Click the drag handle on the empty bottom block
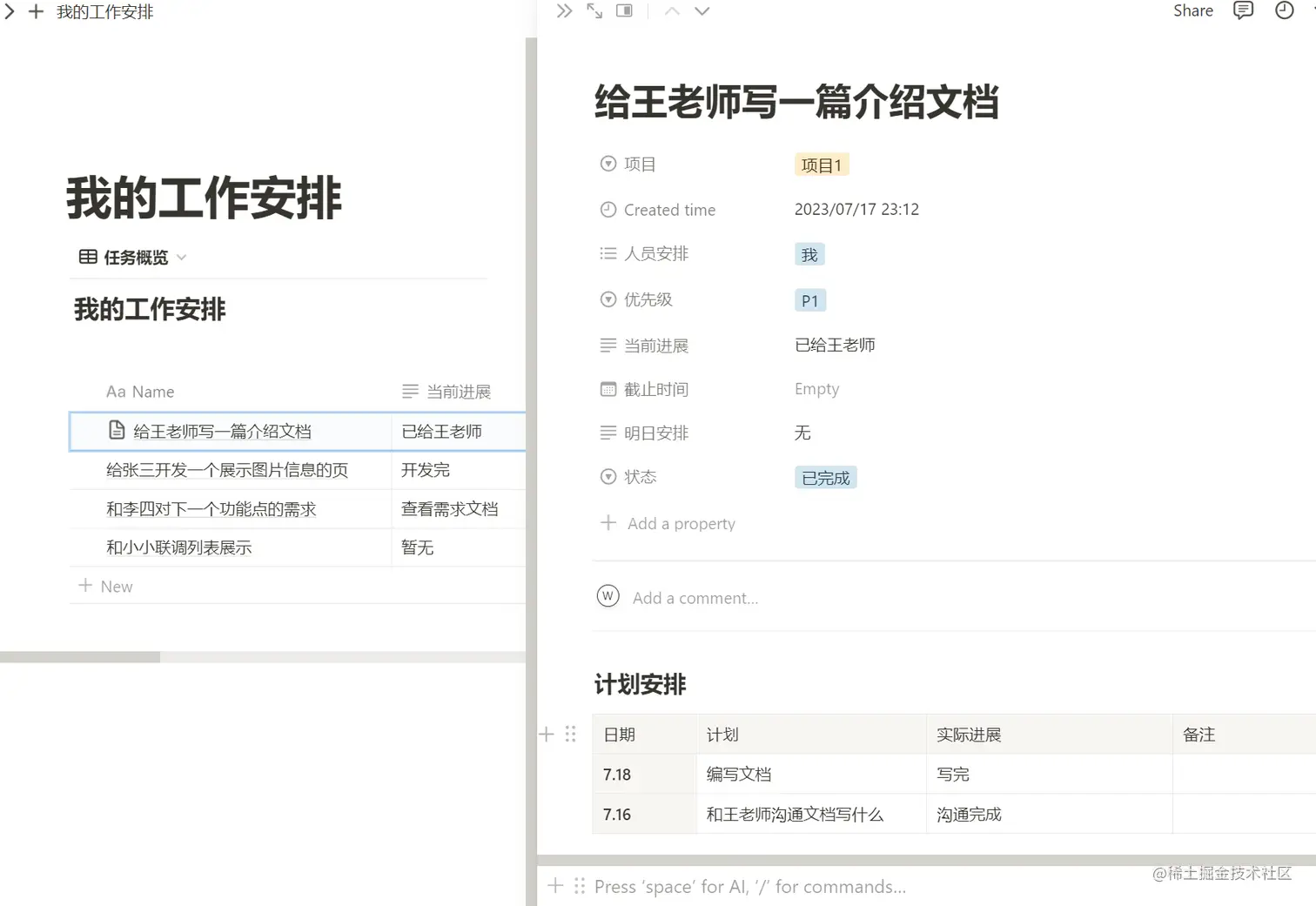This screenshot has height=906, width=1316. pyautogui.click(x=580, y=886)
